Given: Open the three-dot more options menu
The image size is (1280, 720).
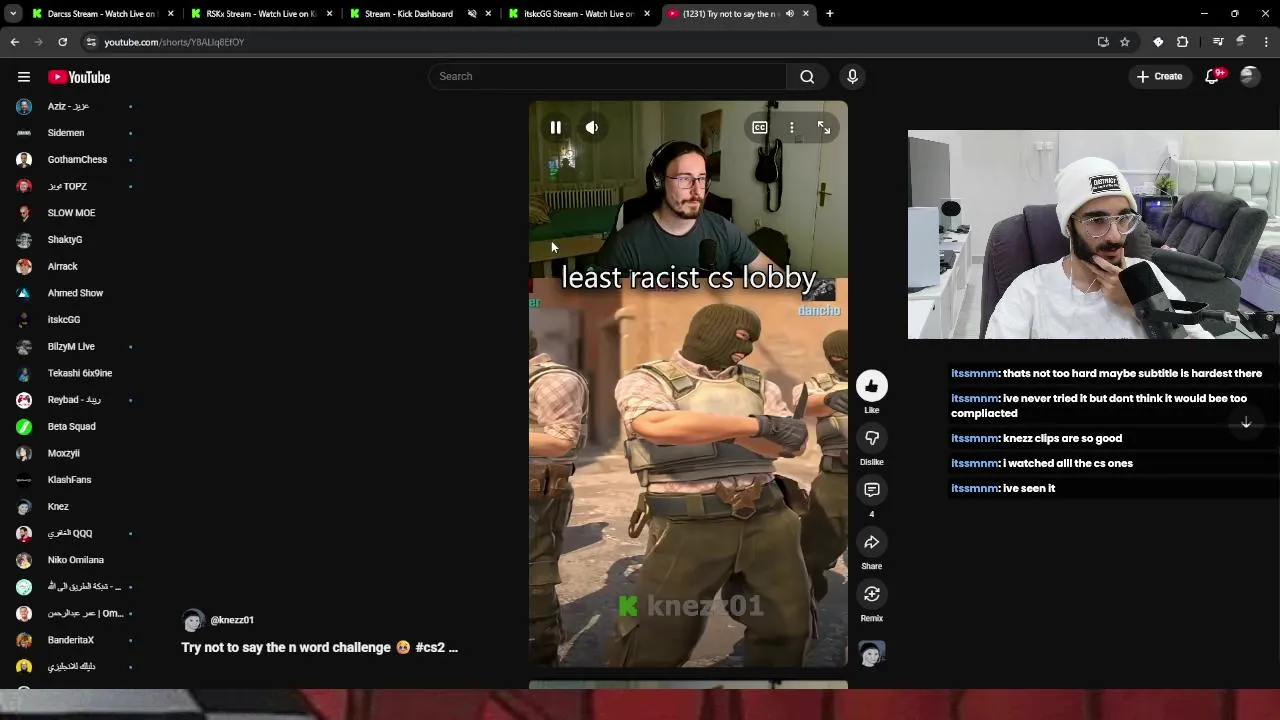Looking at the screenshot, I should pyautogui.click(x=791, y=127).
